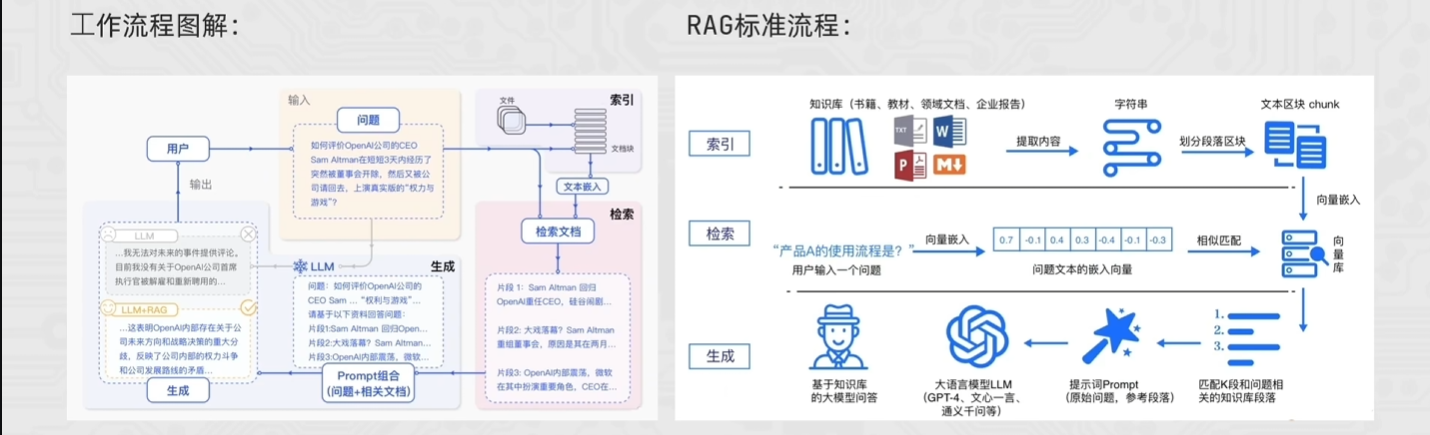Click the 检索 stage label in RAG flow
Screen dimensions: 1430x435
721,234
